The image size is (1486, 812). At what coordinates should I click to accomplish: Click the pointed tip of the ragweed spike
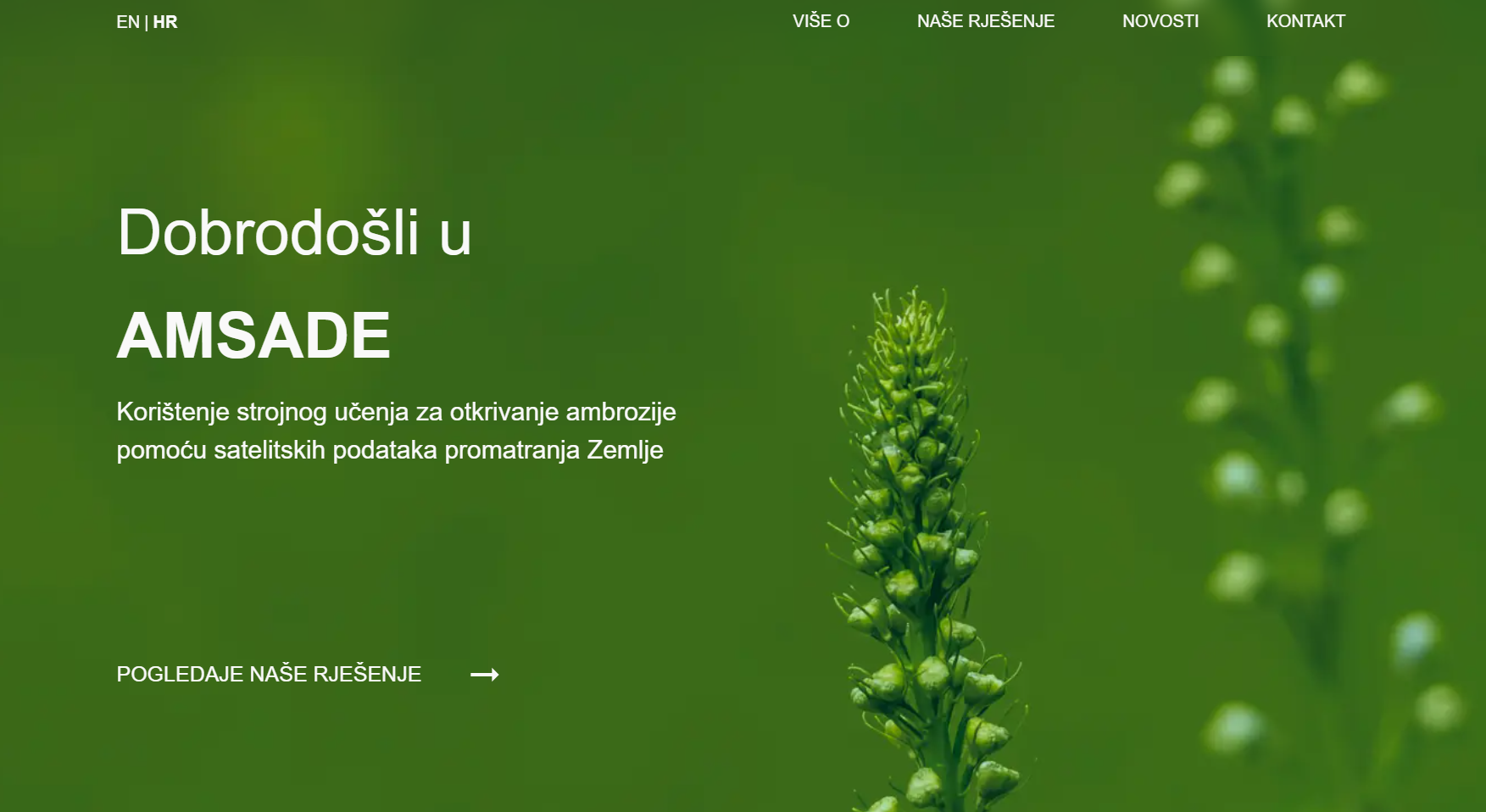tap(913, 298)
